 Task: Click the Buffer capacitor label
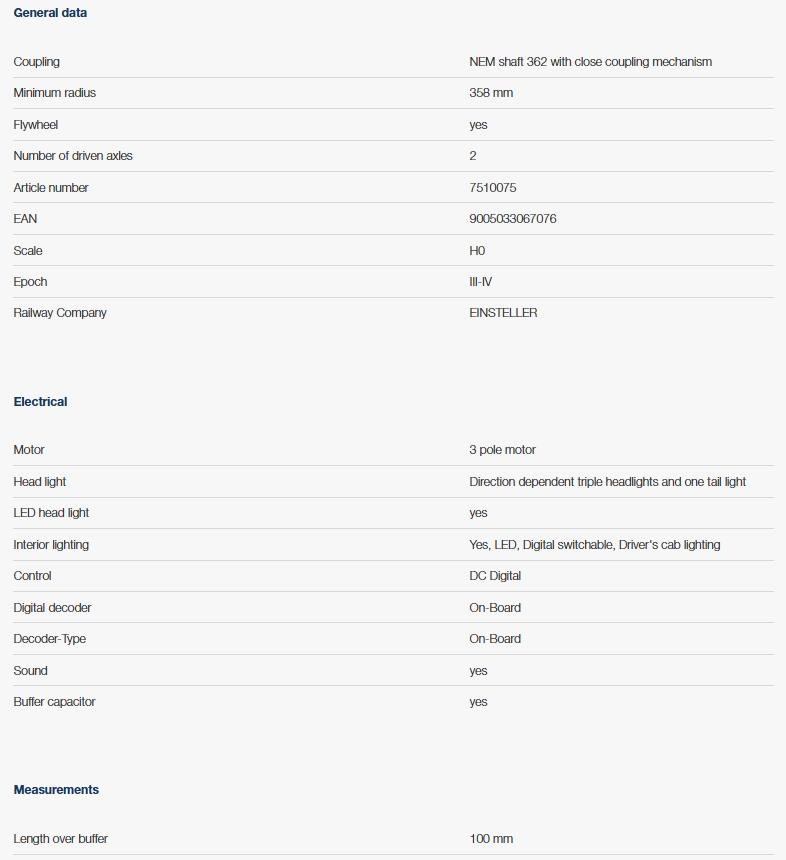pyautogui.click(x=54, y=702)
